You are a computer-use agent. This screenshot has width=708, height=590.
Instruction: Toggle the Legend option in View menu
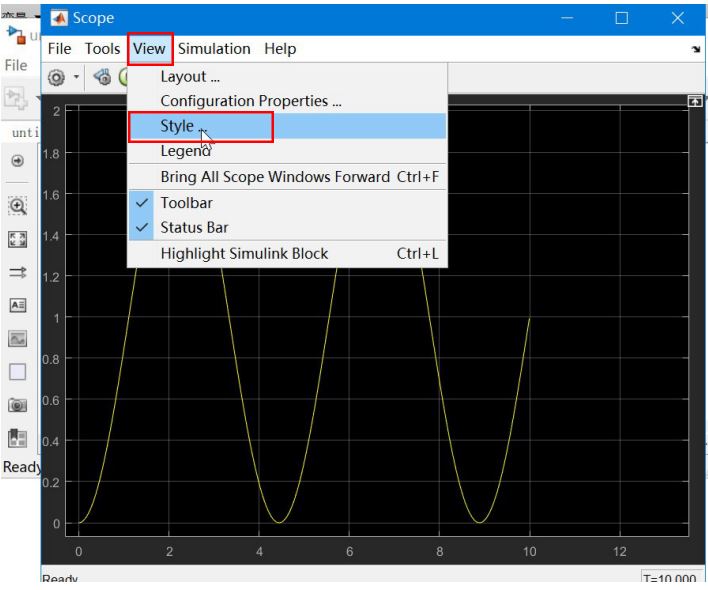tap(185, 151)
